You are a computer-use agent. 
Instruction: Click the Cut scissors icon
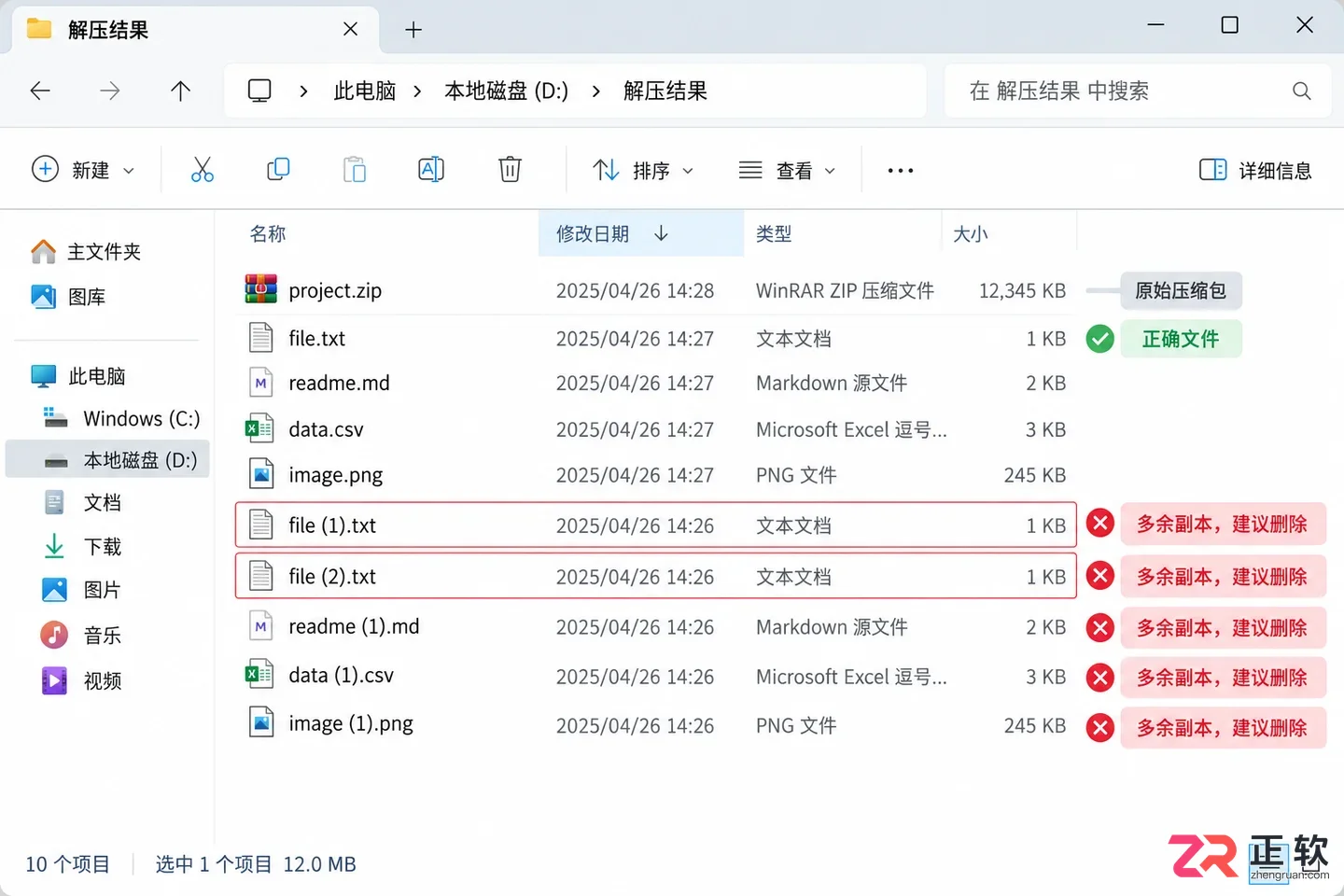point(202,169)
